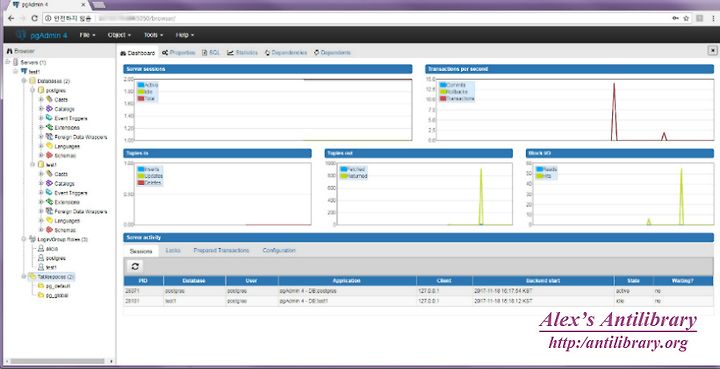Click the Languages icon under the test1 database
This screenshot has height=369, width=720.
click(50, 220)
